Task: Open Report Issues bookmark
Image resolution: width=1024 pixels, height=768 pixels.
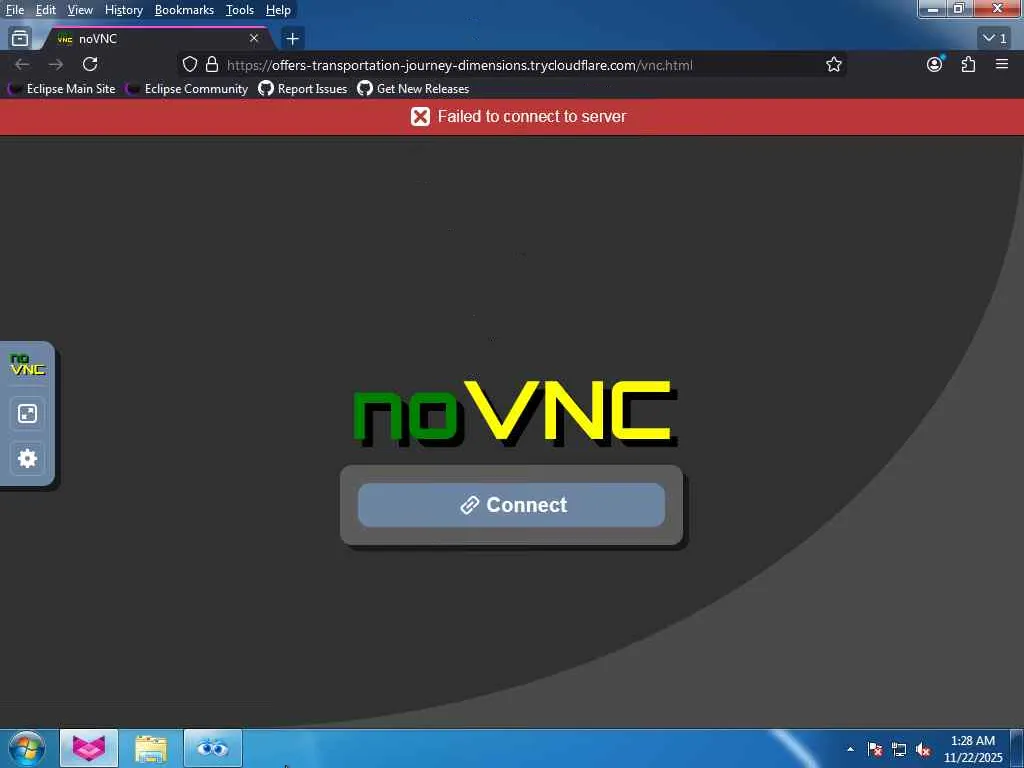Action: 303,89
